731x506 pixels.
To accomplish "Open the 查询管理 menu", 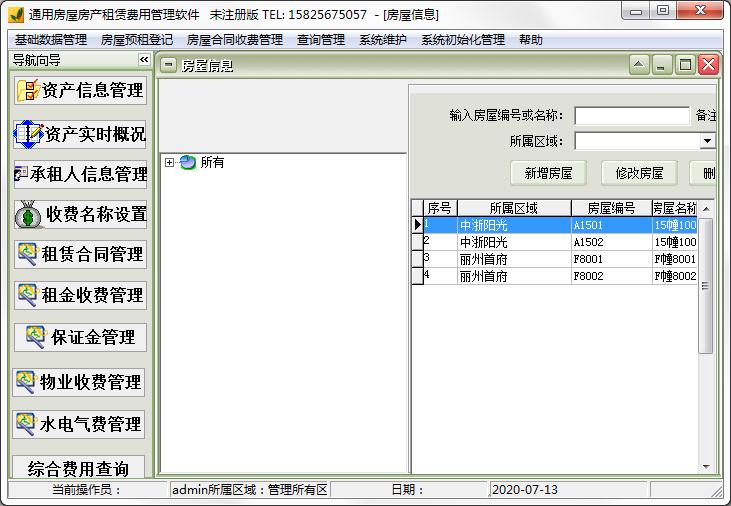I will [320, 40].
